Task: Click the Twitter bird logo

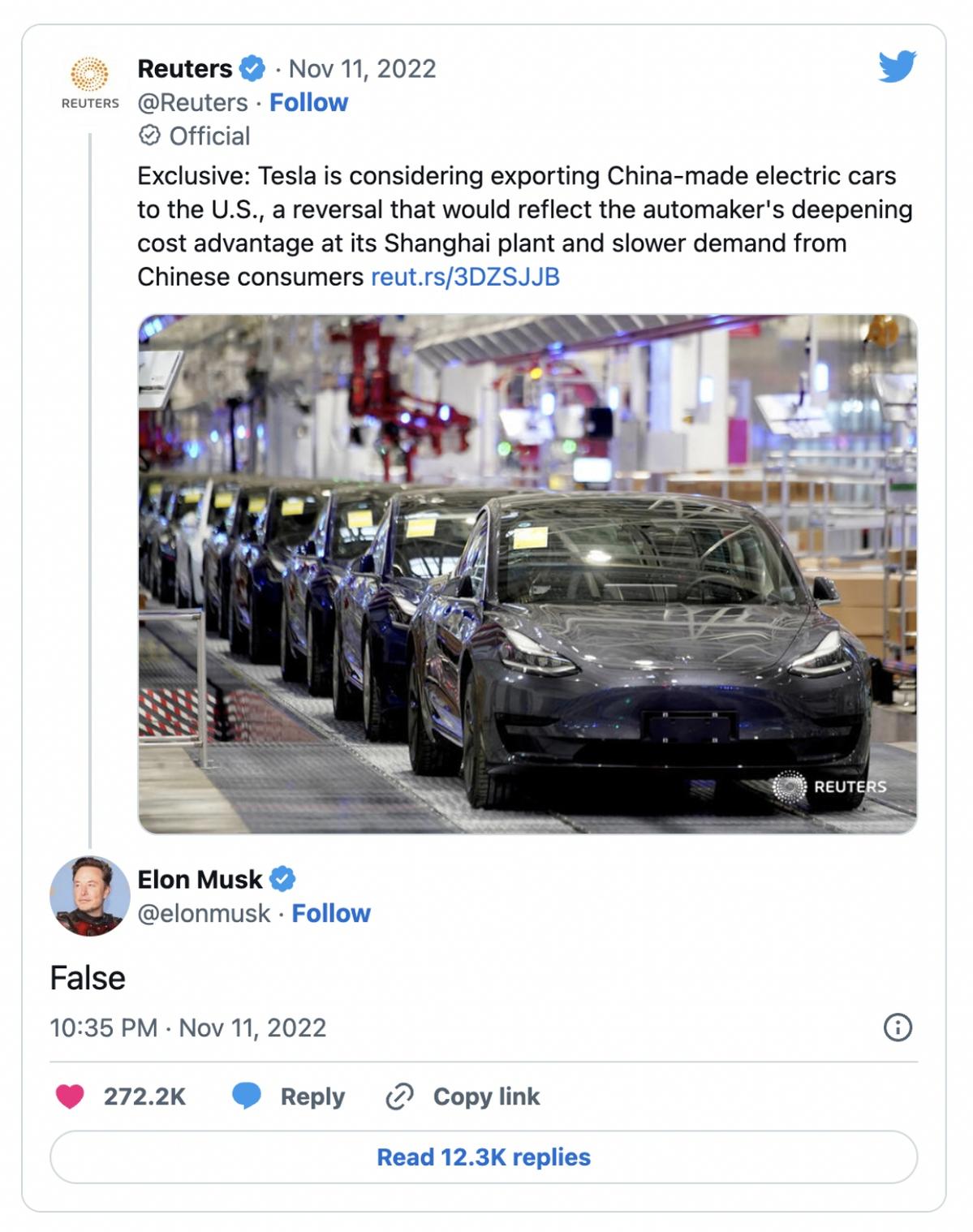Action: tap(897, 67)
